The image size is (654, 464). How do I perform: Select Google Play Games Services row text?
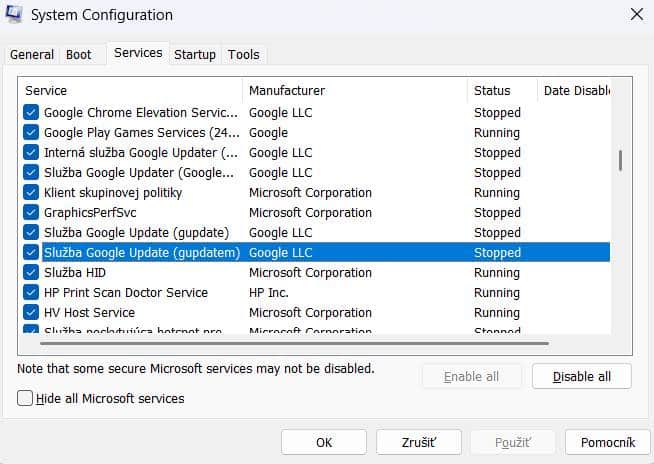click(142, 132)
